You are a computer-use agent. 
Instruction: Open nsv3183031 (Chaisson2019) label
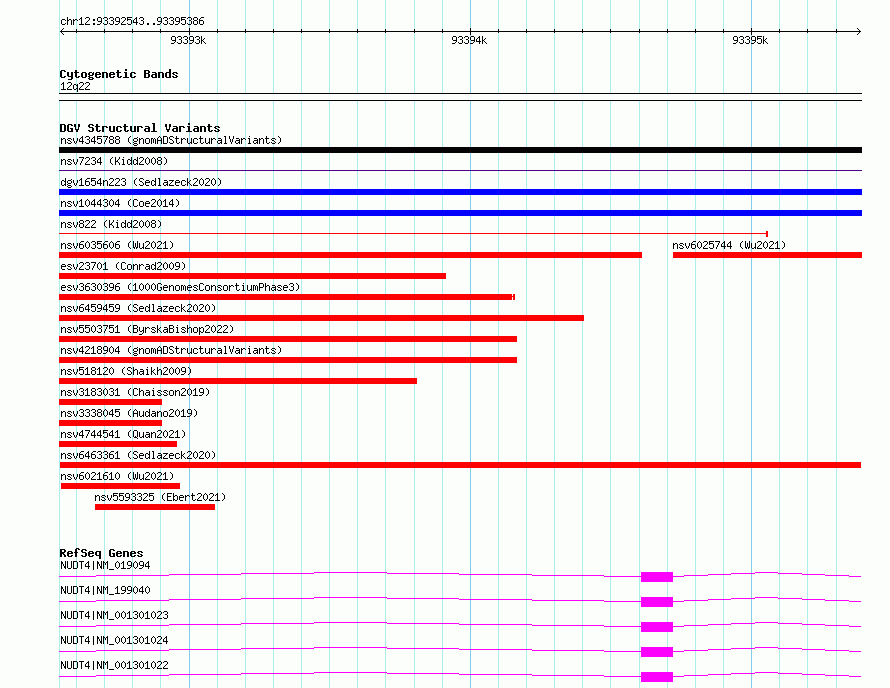click(x=135, y=392)
